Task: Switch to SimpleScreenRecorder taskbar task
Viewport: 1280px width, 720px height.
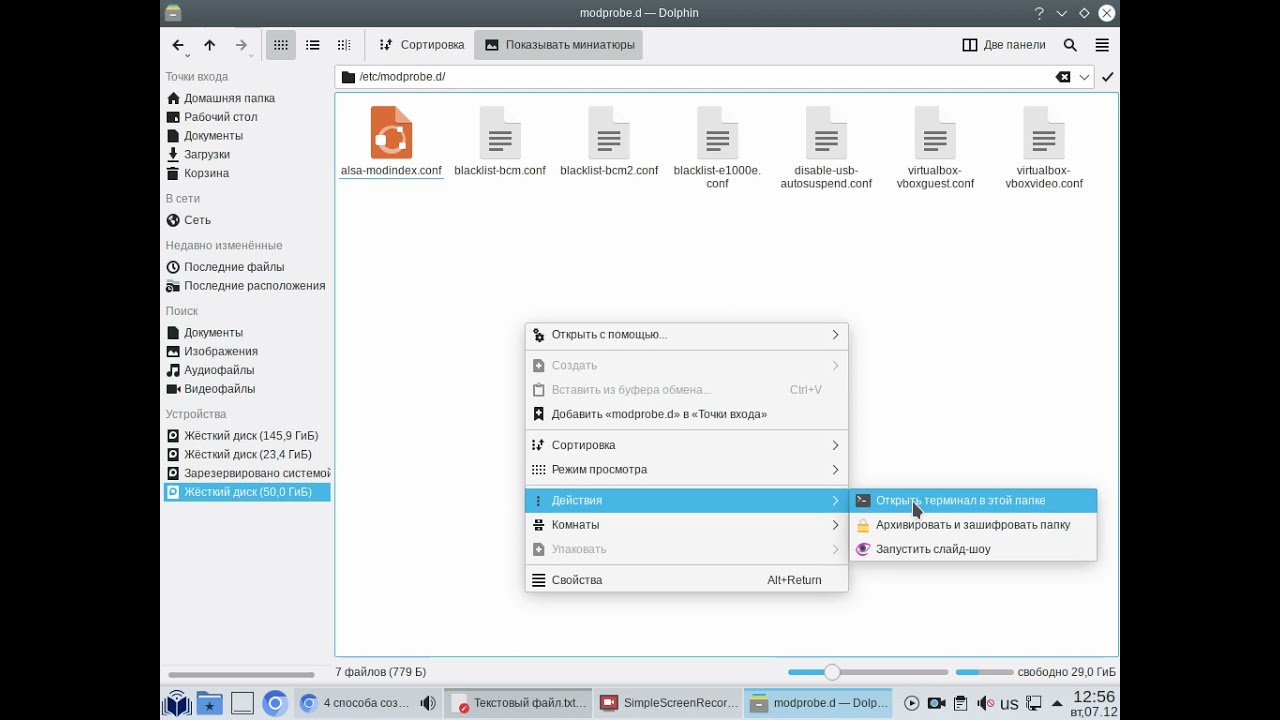Action: point(668,703)
